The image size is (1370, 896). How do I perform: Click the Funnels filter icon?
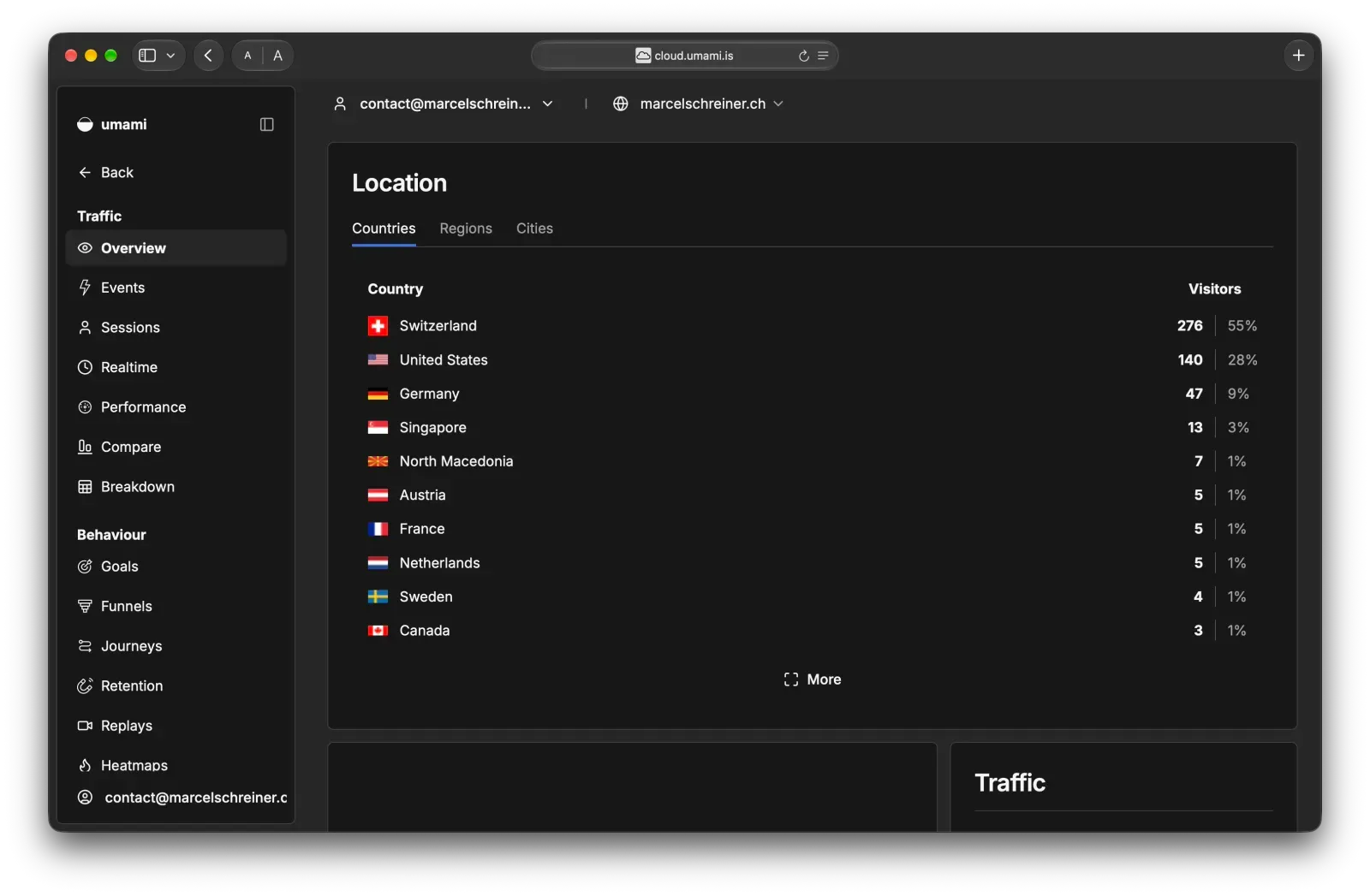tap(85, 607)
